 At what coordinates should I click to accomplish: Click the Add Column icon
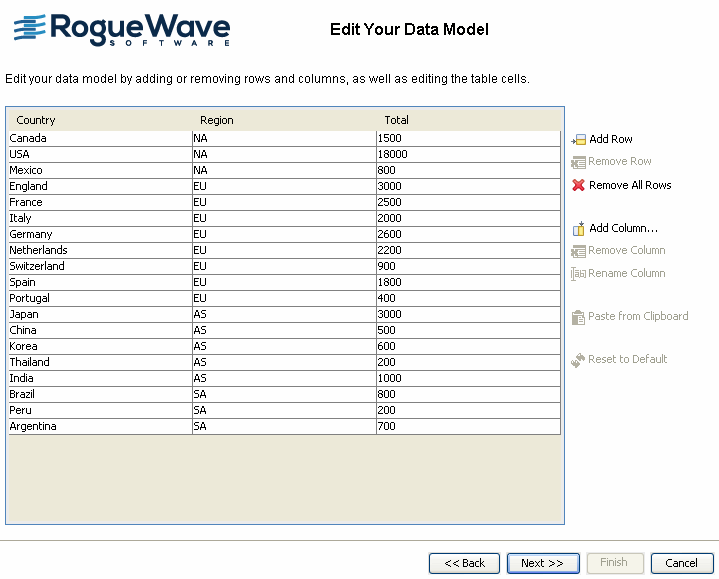pos(578,229)
